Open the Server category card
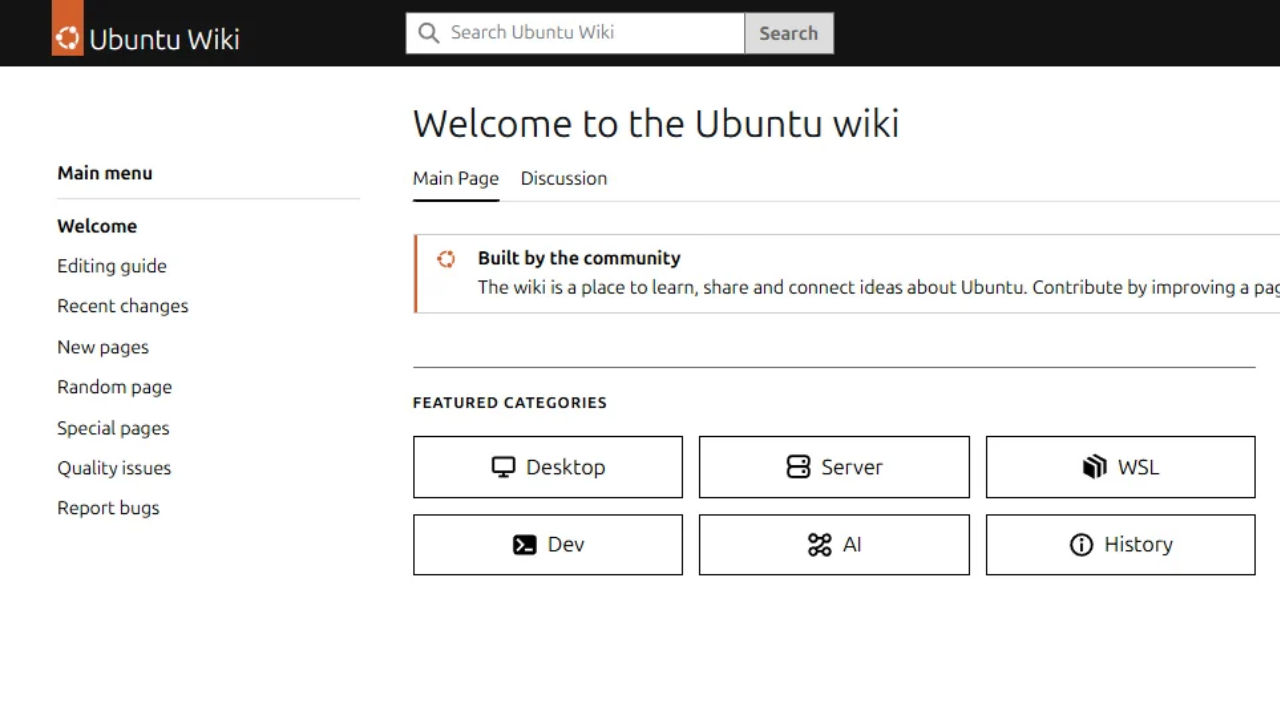Image resolution: width=1280 pixels, height=720 pixels. pos(834,467)
